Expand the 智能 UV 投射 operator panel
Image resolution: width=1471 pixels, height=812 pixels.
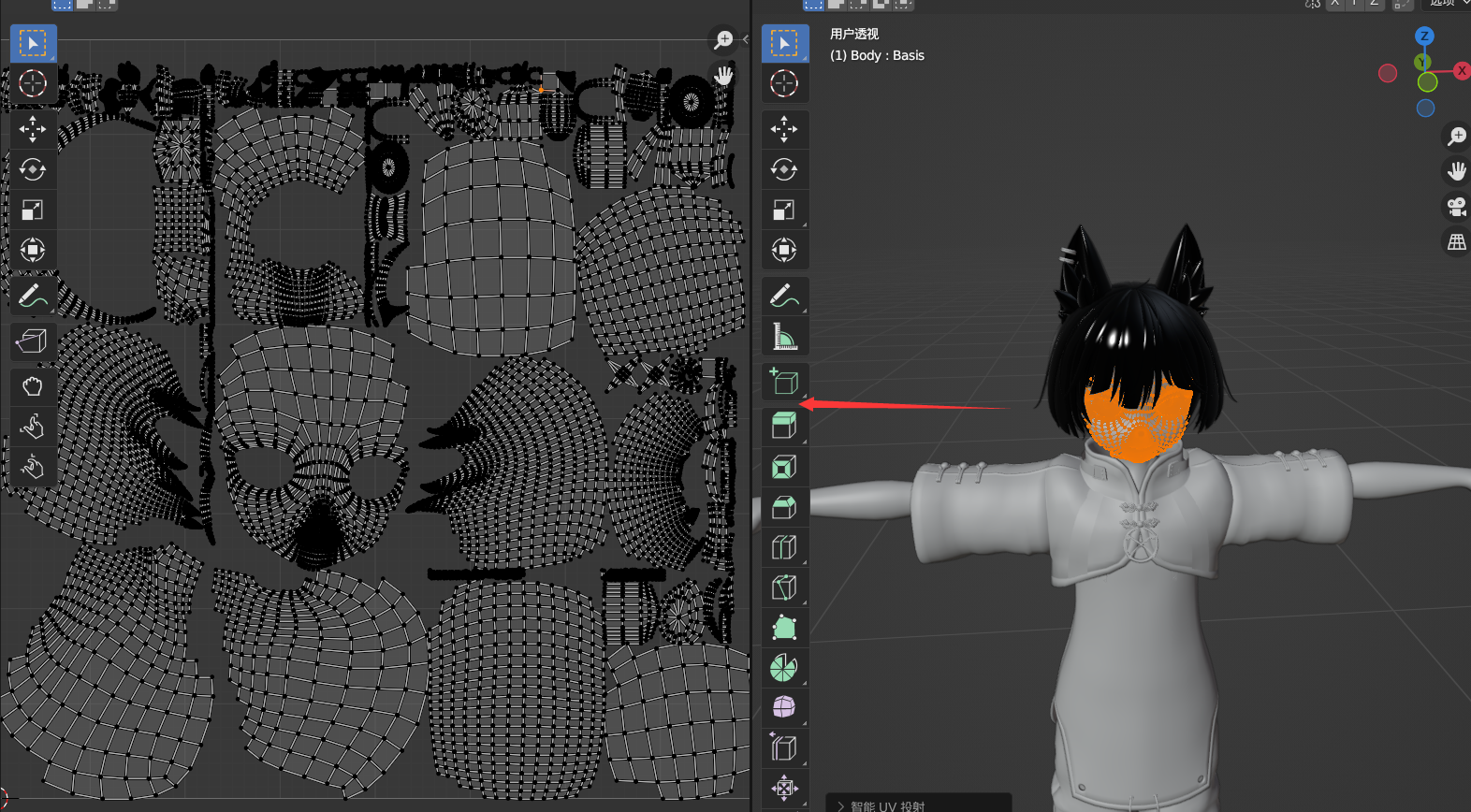coord(919,805)
